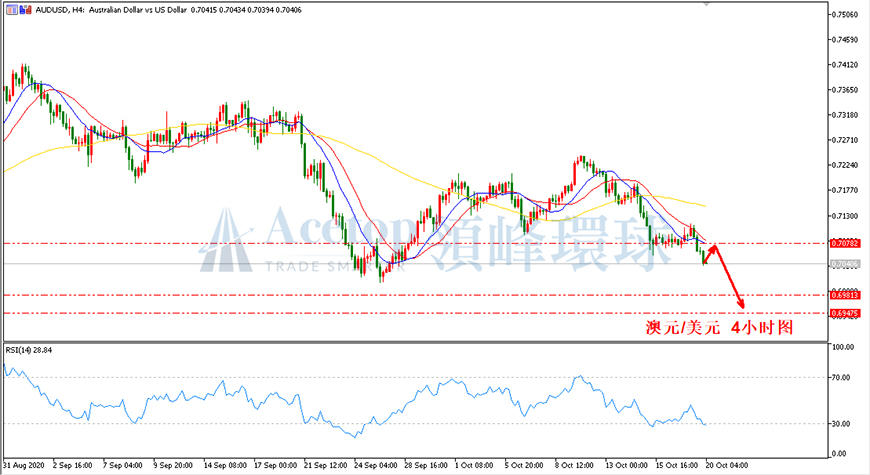Image resolution: width=870 pixels, height=475 pixels.
Task: Click the red 澳元/美元 4小时图 caption
Action: [x=720, y=327]
